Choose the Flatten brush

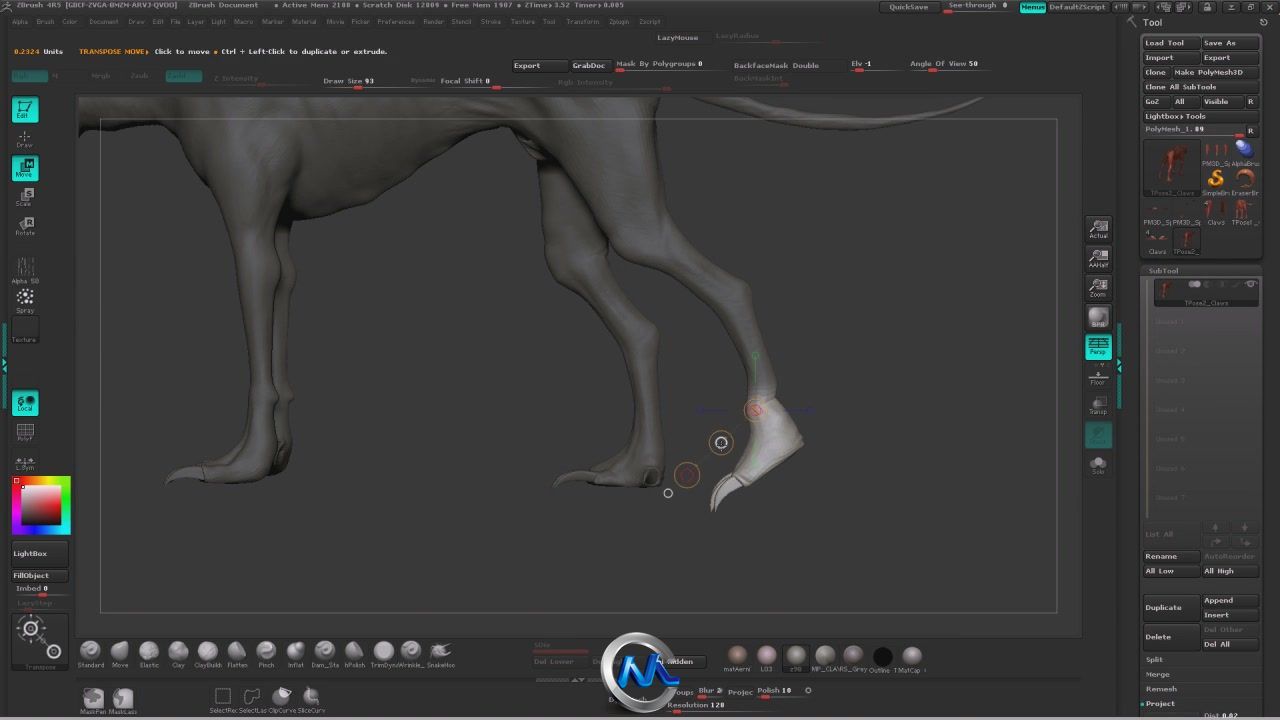tap(237, 654)
